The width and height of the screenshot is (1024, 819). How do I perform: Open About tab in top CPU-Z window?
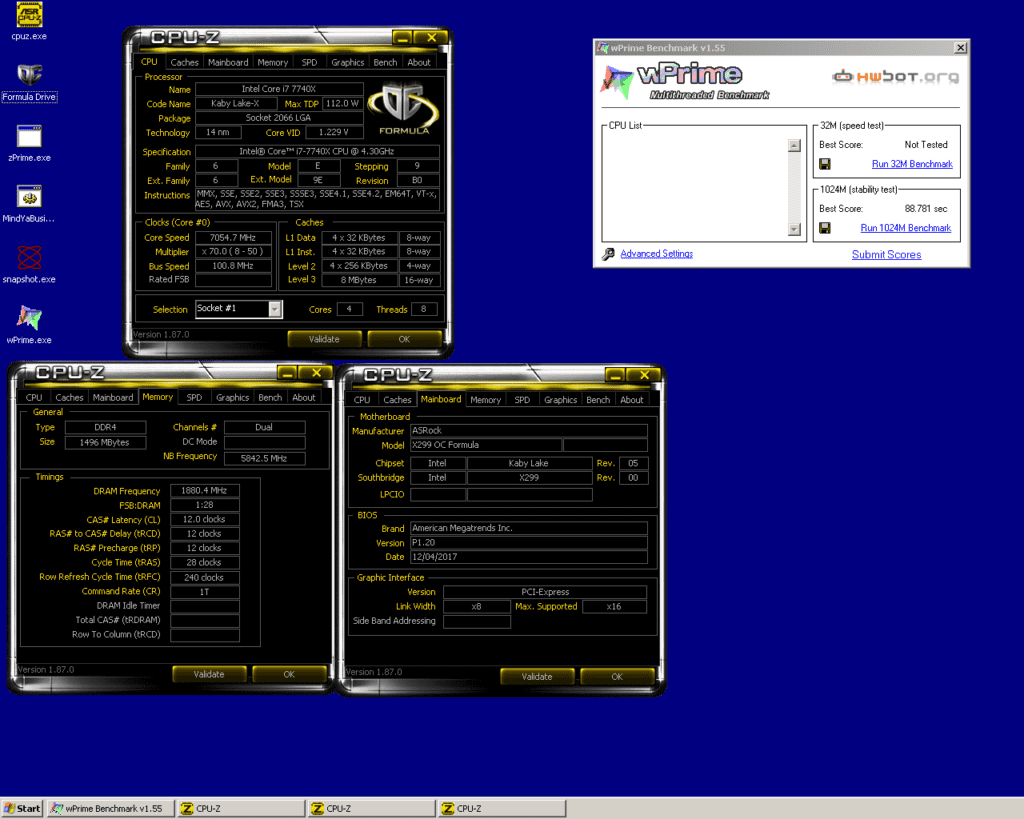(419, 63)
